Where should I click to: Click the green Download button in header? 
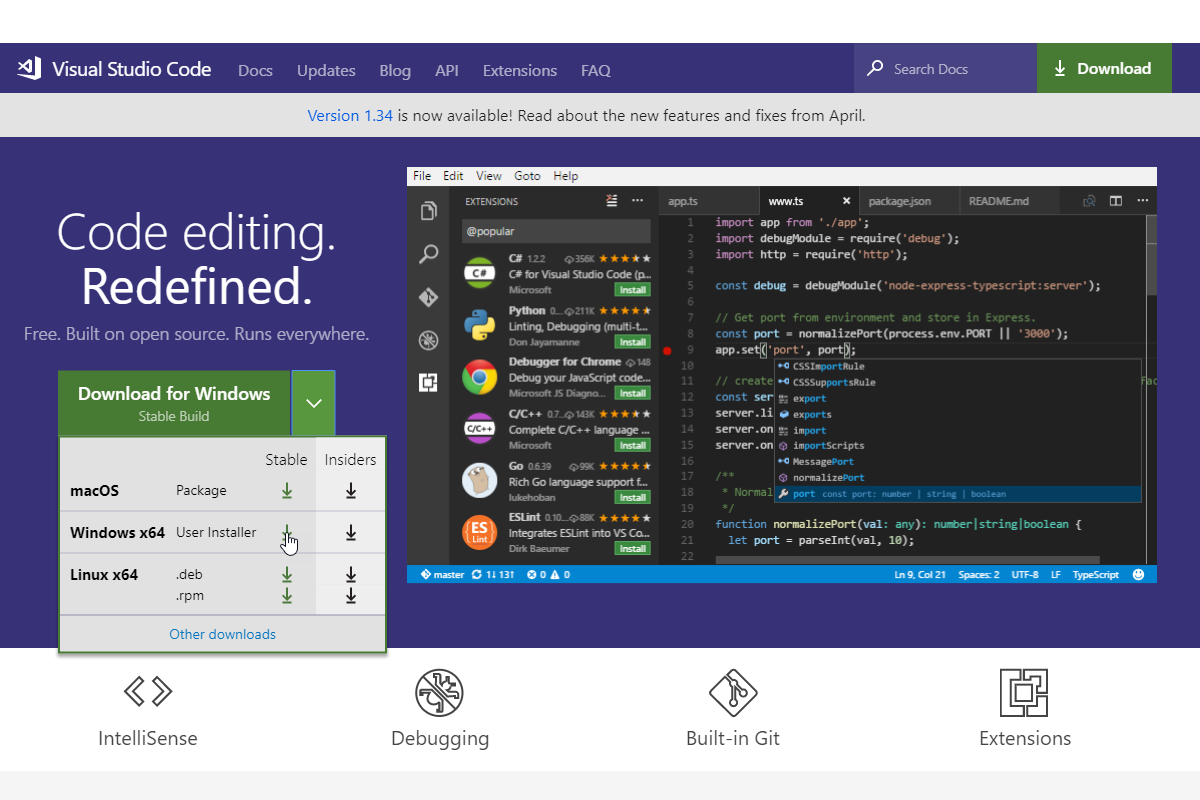point(1104,69)
